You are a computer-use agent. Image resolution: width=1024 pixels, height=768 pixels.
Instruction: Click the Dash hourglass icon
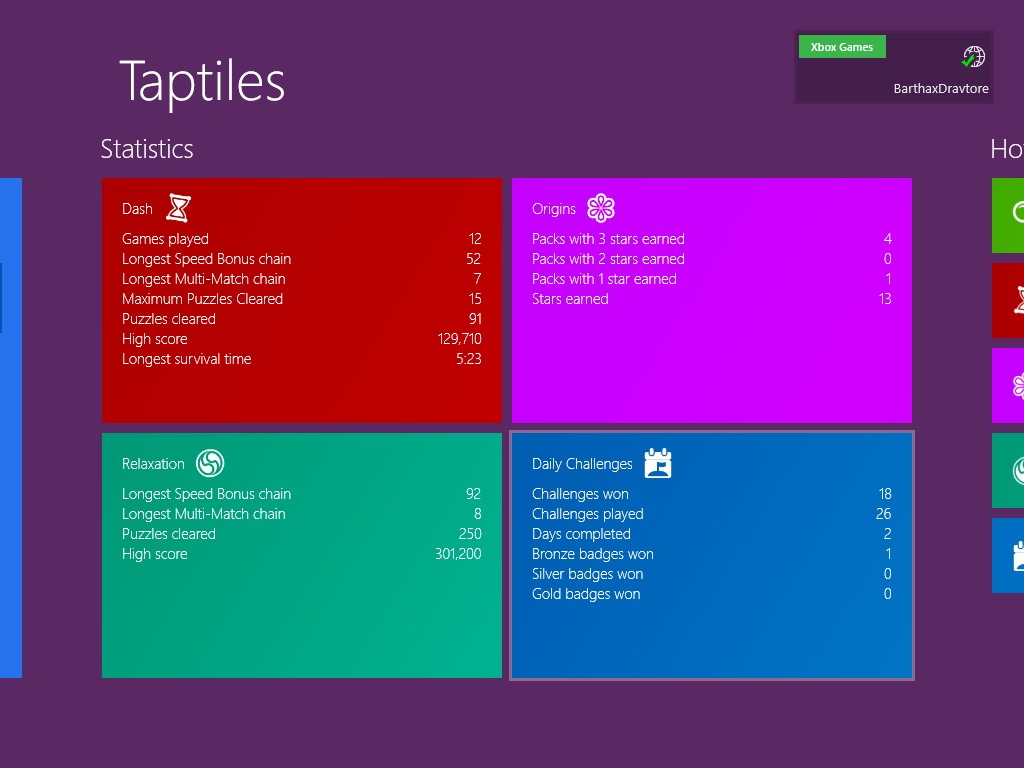tap(178, 208)
